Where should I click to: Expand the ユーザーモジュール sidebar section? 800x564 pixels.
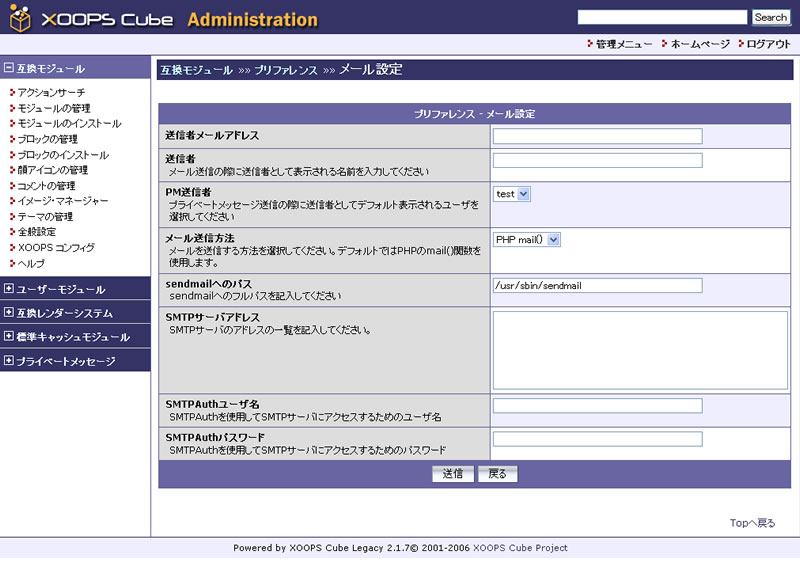8,288
